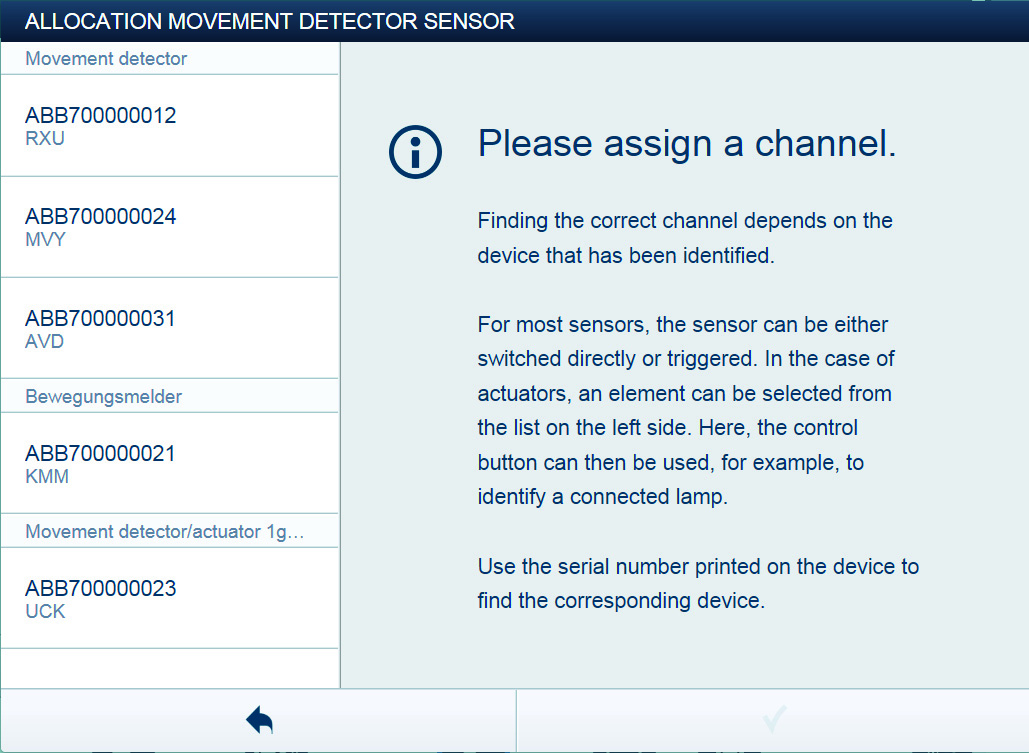
Task: Click the Finding the correct channel paragraph
Action: (685, 238)
